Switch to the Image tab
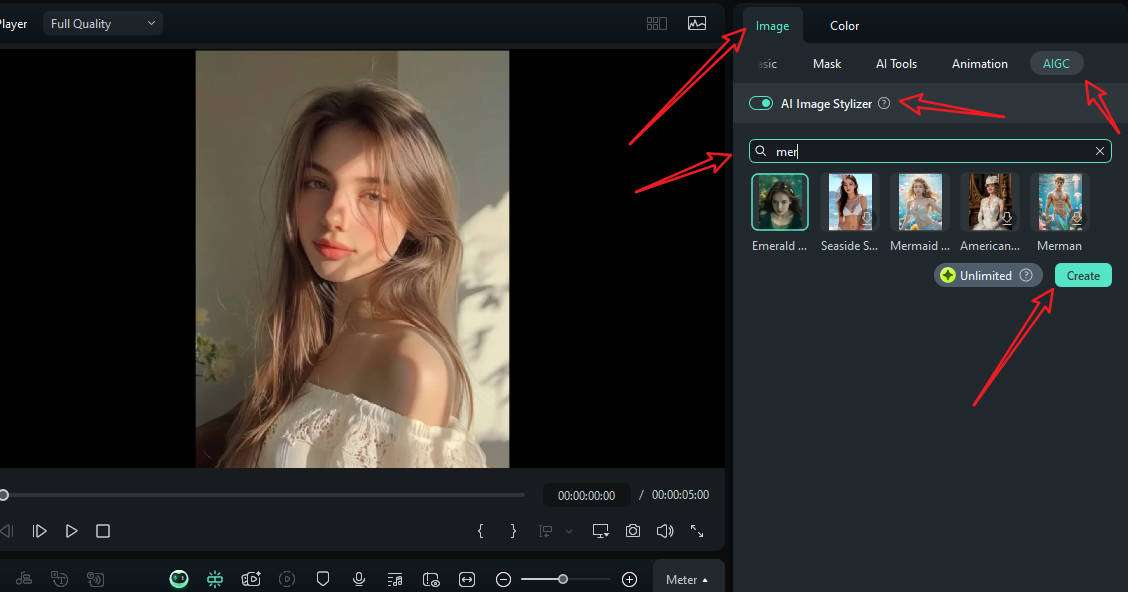Screen dimensions: 1128x592 tap(772, 26)
